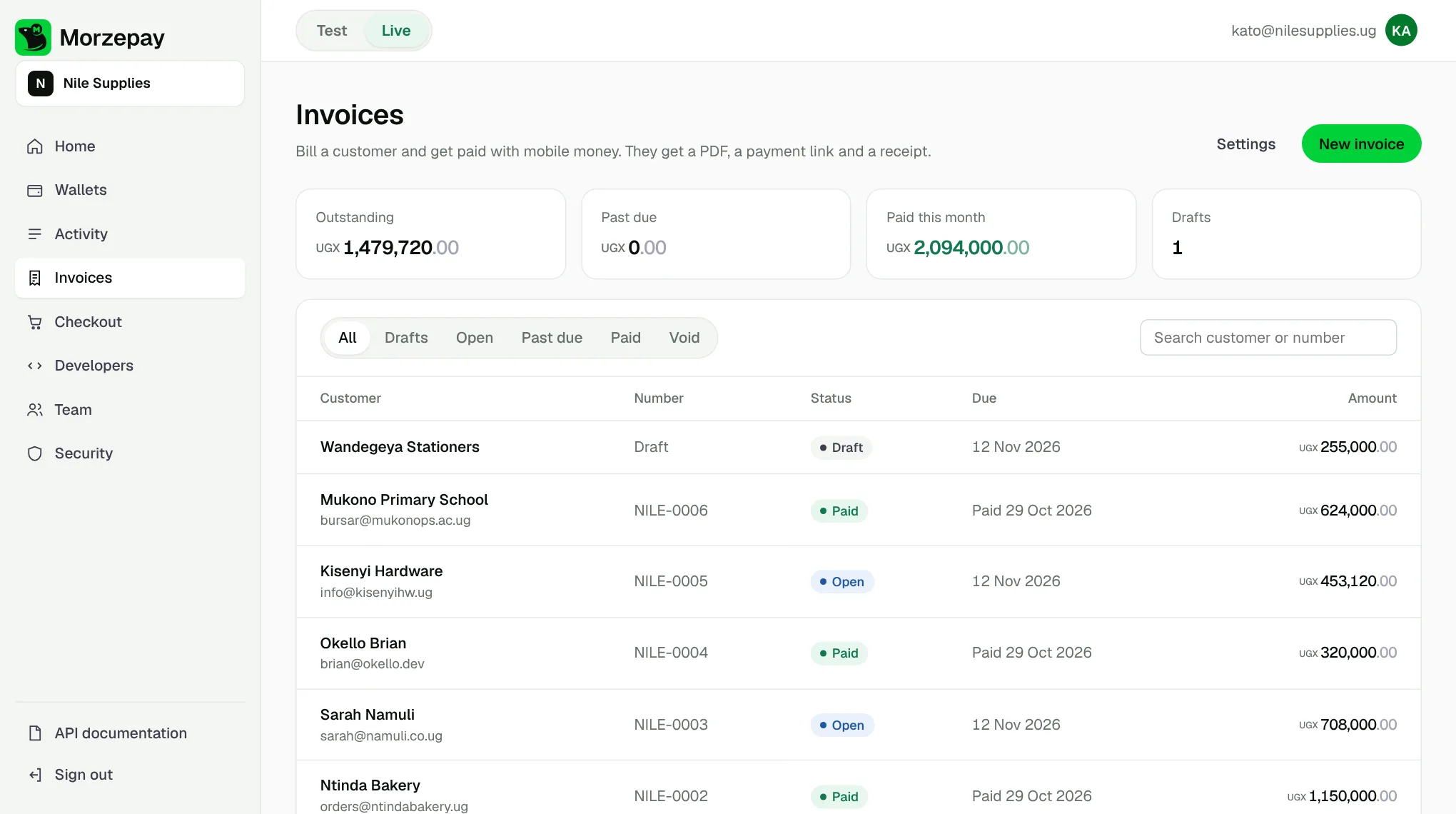Click the KA user avatar
1456x814 pixels.
(1401, 31)
